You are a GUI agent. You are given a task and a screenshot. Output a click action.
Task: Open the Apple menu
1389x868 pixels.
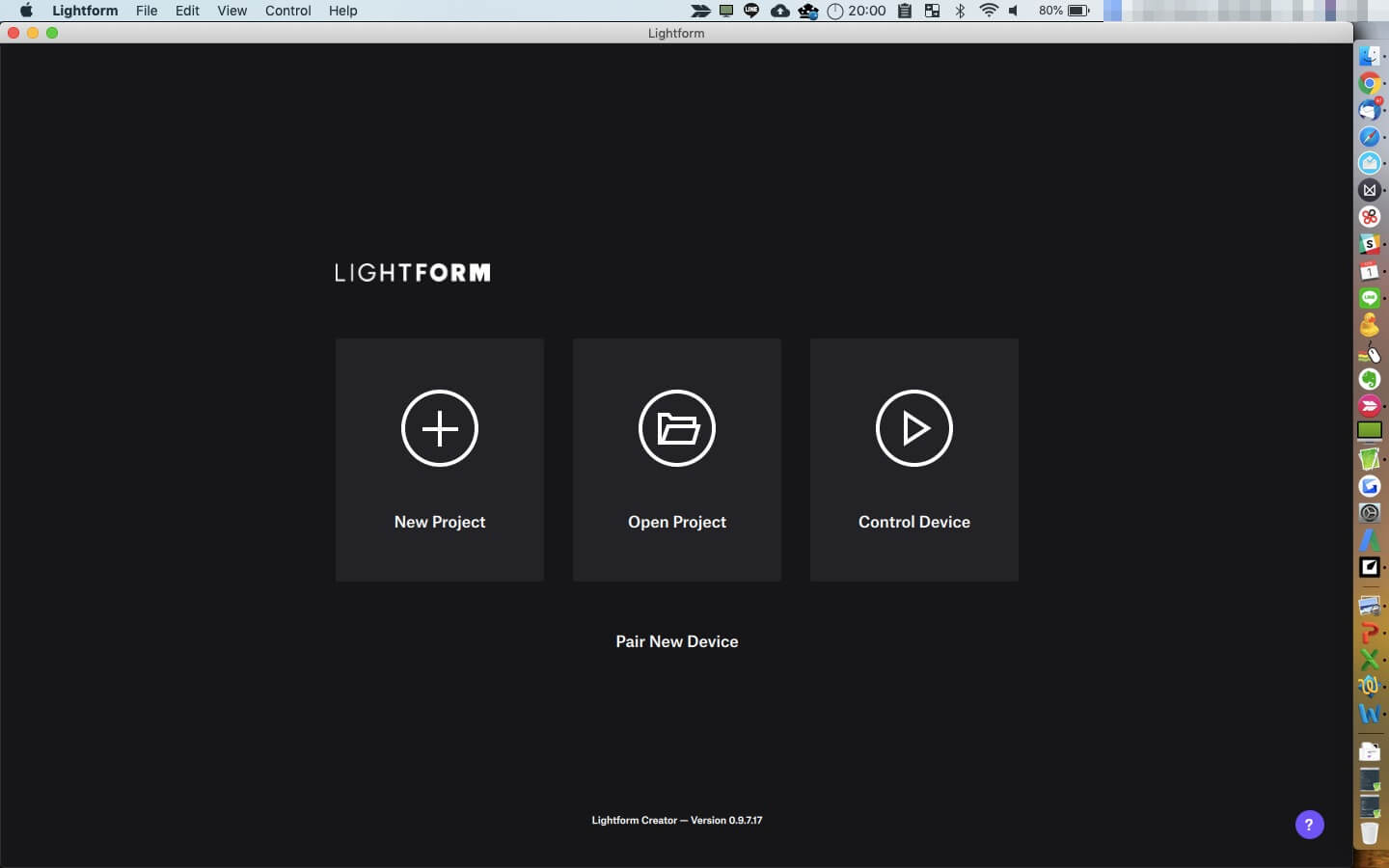[x=26, y=11]
